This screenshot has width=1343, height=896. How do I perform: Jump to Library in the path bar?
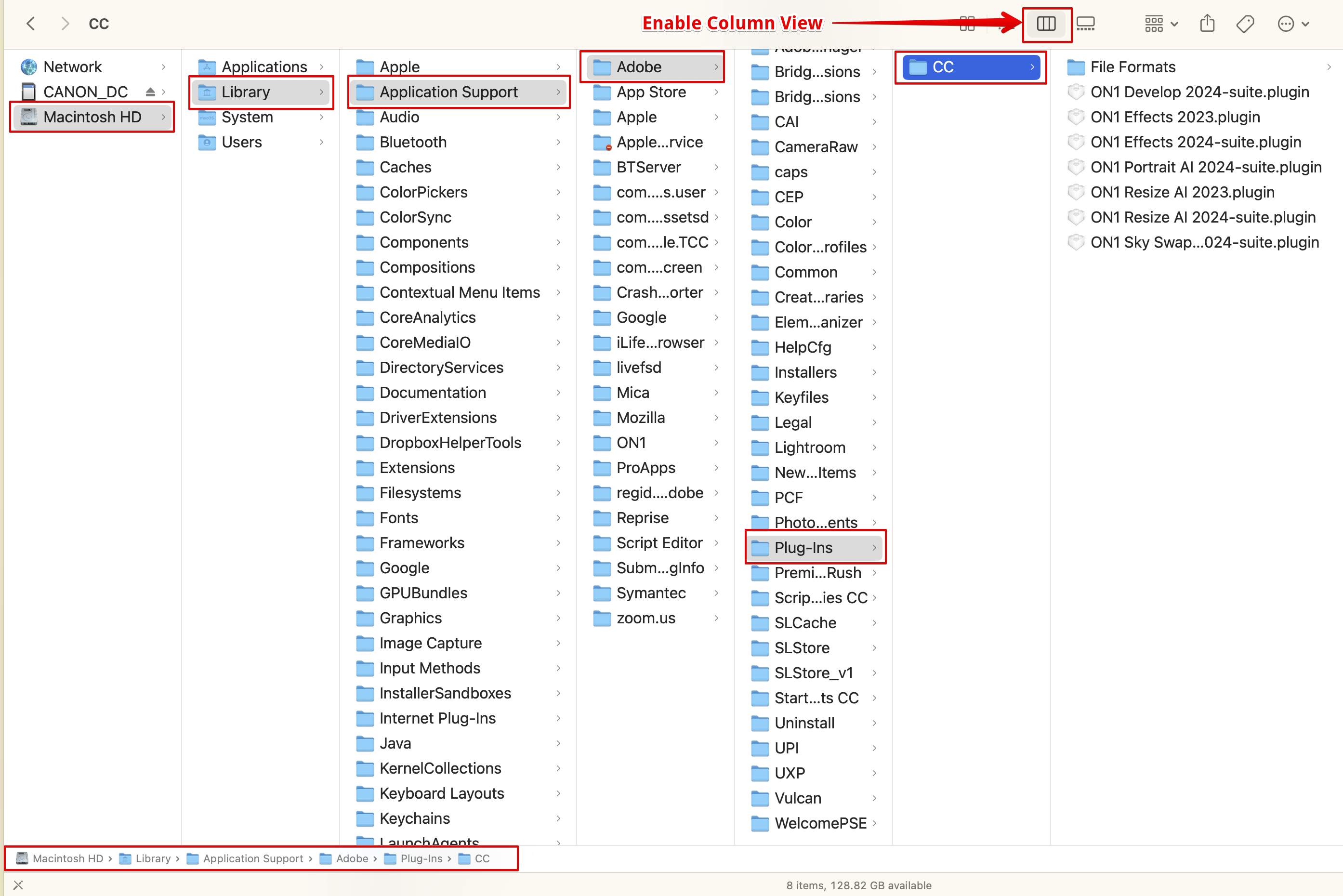[x=145, y=858]
